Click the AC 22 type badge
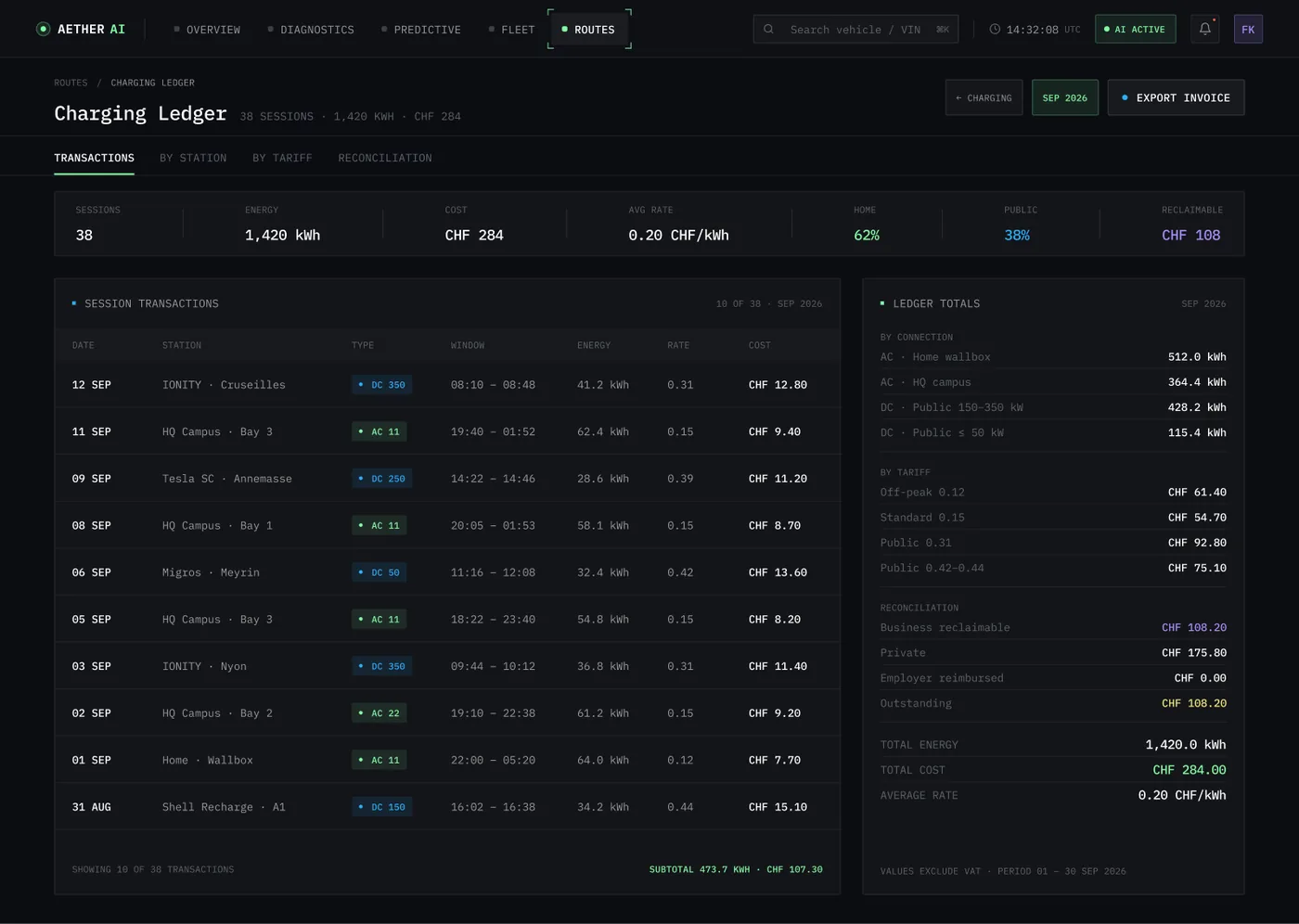Image resolution: width=1299 pixels, height=924 pixels. [379, 713]
